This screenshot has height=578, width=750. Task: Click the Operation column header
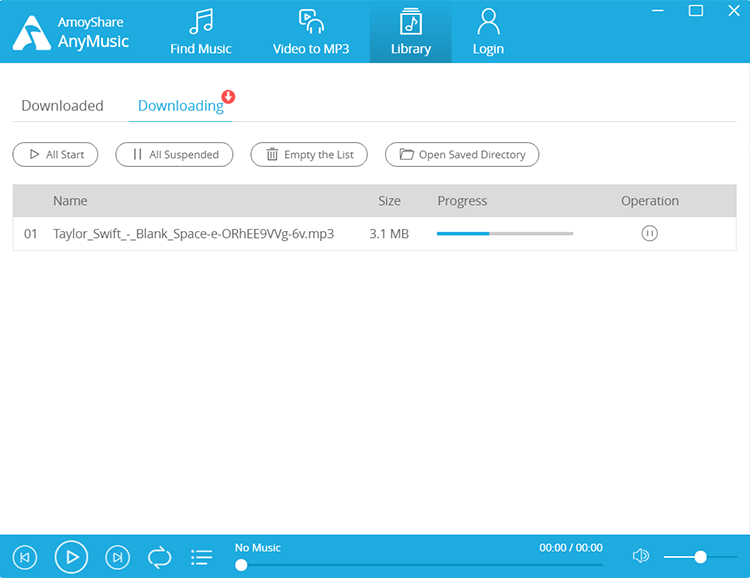[x=650, y=201]
